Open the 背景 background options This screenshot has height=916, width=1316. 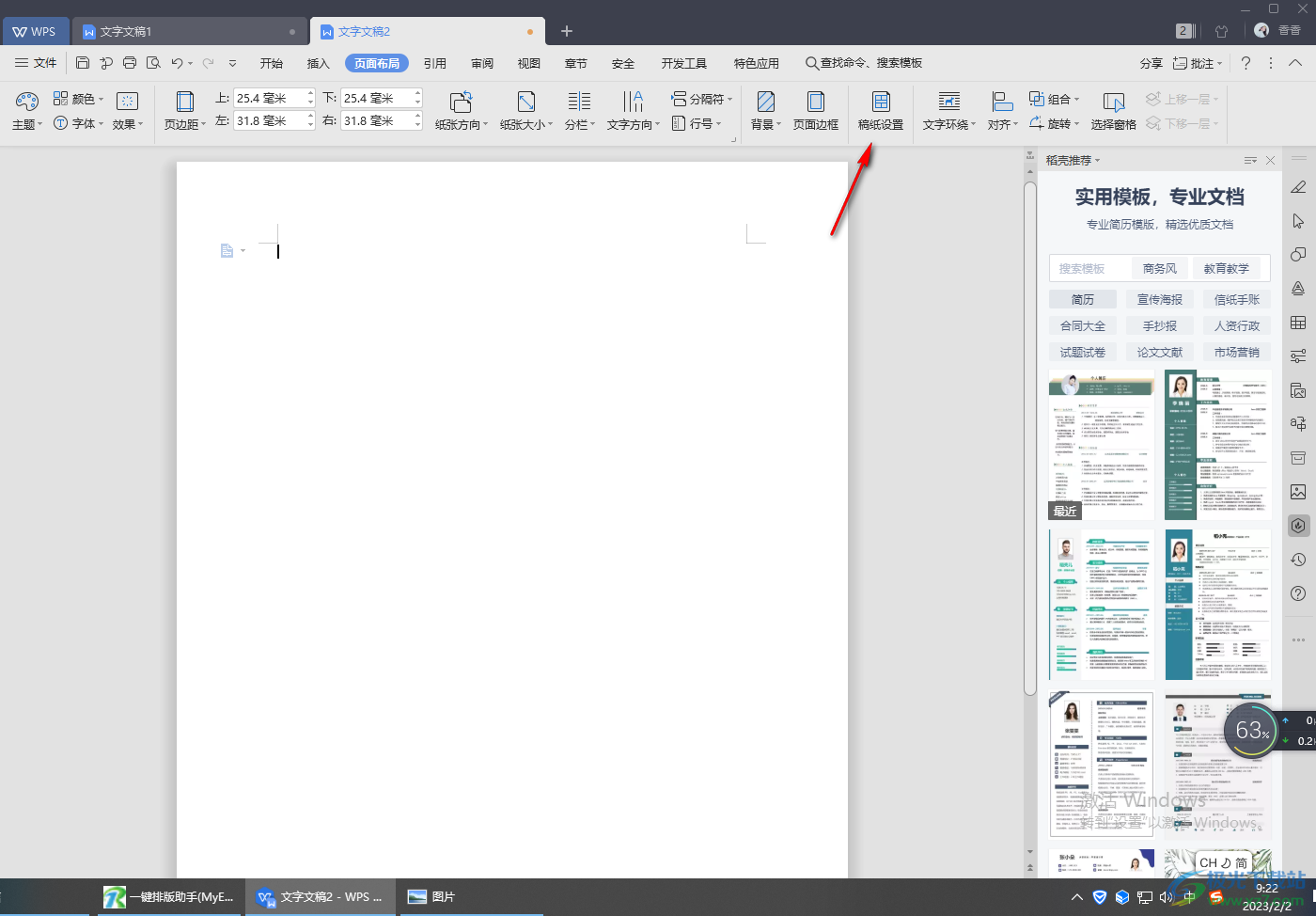(x=766, y=111)
